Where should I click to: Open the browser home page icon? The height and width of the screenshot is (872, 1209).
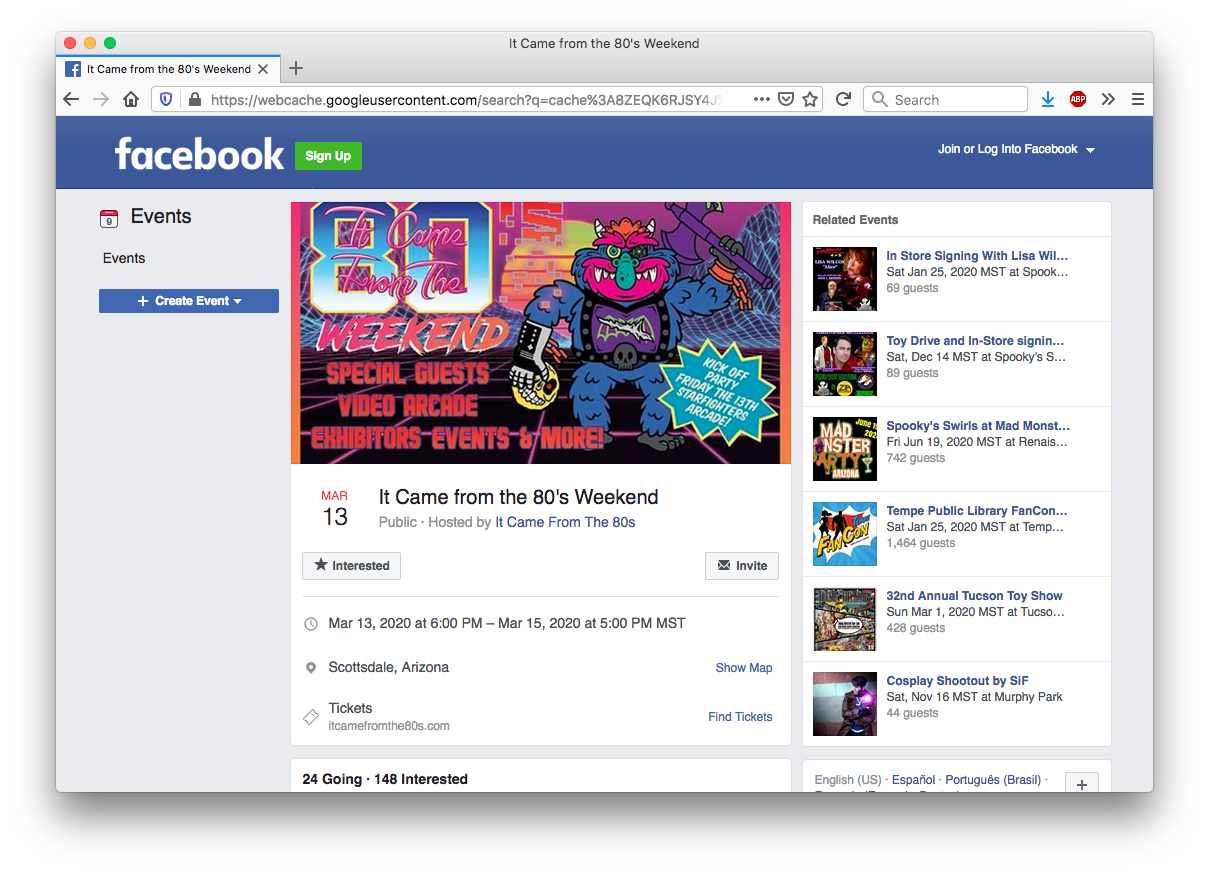point(131,99)
